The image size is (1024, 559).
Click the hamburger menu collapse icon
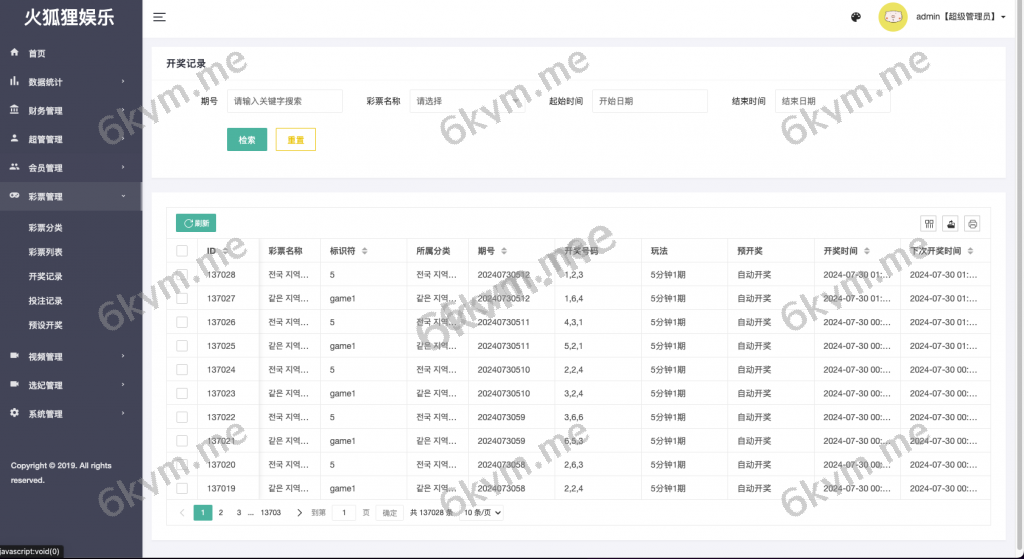click(160, 17)
